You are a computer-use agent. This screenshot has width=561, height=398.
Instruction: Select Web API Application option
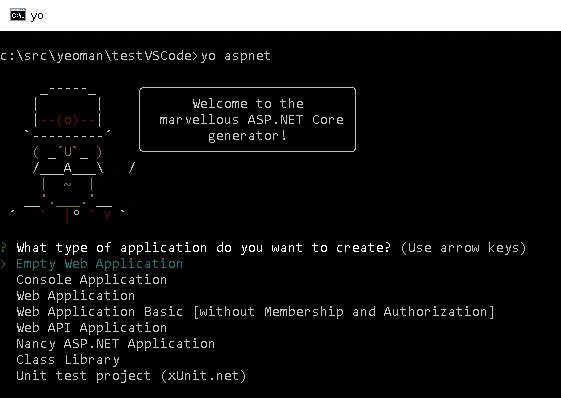point(92,328)
